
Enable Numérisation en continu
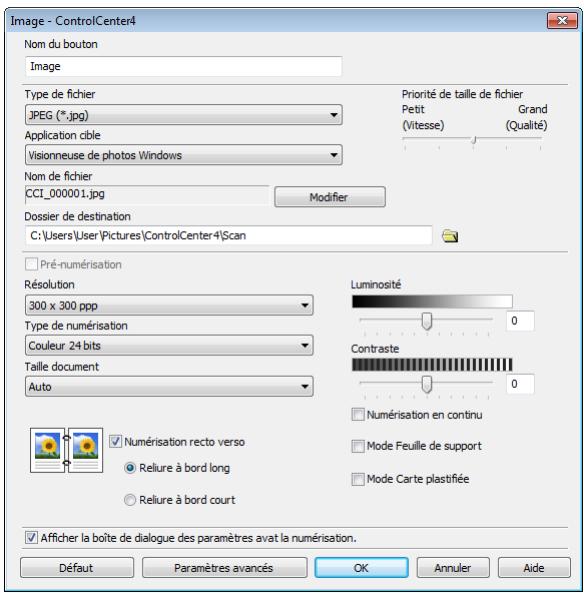pyautogui.click(x=358, y=414)
